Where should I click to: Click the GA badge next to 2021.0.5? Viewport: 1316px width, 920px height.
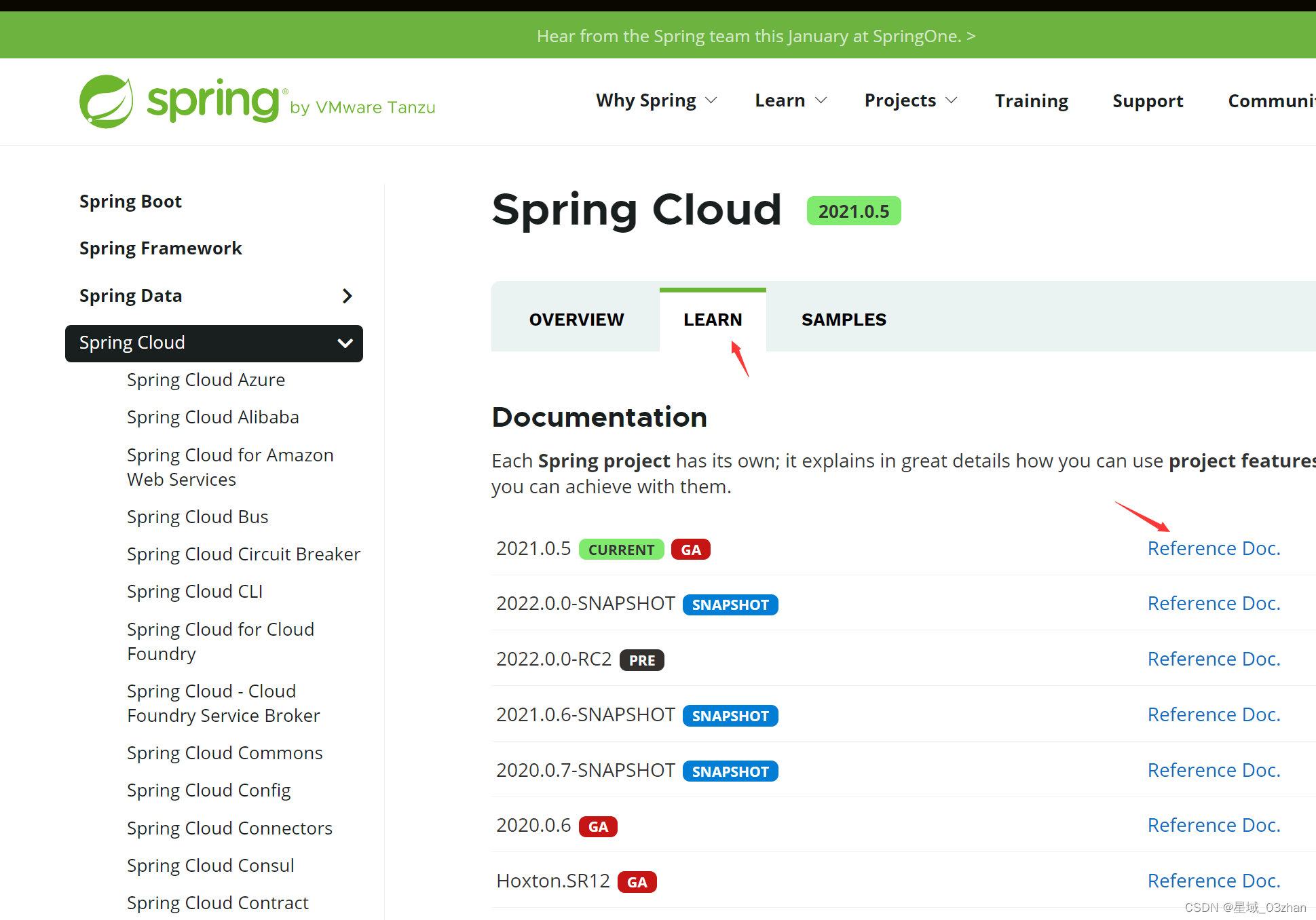point(693,548)
